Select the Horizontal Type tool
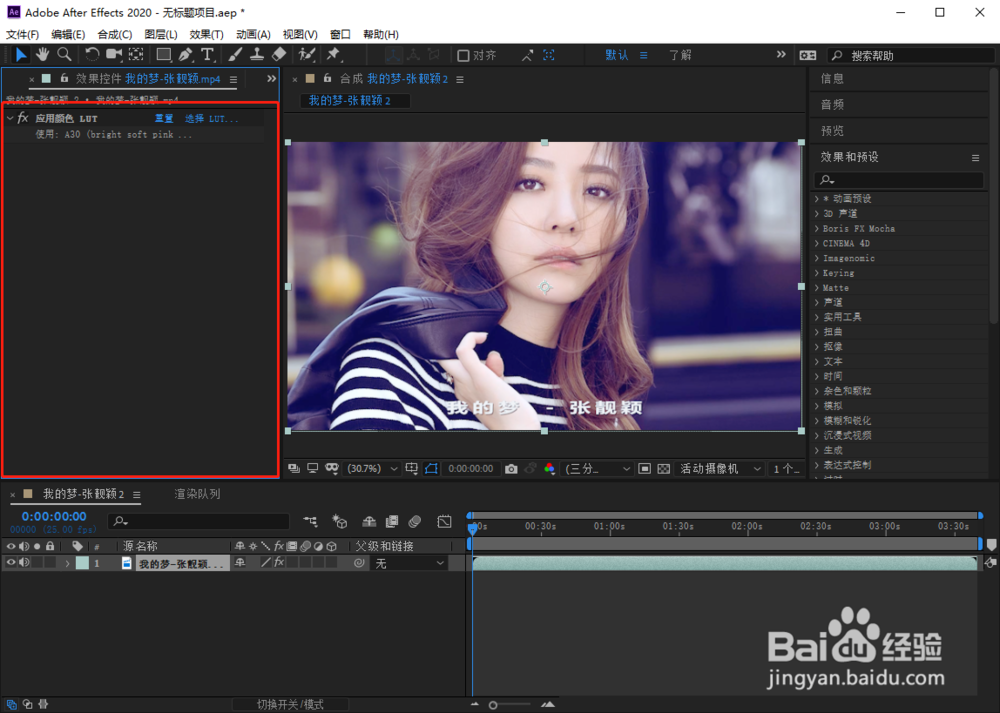The width and height of the screenshot is (1000, 713). [x=207, y=55]
